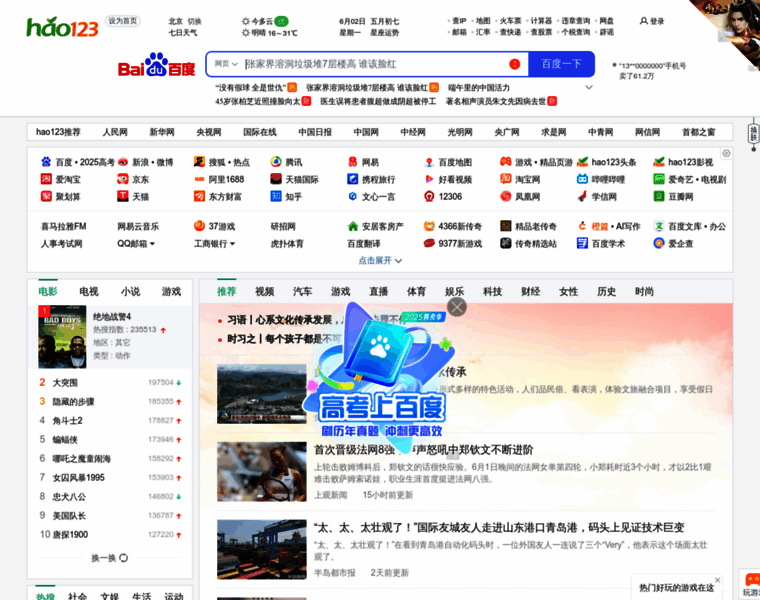Open the 爱淘宝 red icon
Screen dimensions: 760x600
click(x=46, y=179)
